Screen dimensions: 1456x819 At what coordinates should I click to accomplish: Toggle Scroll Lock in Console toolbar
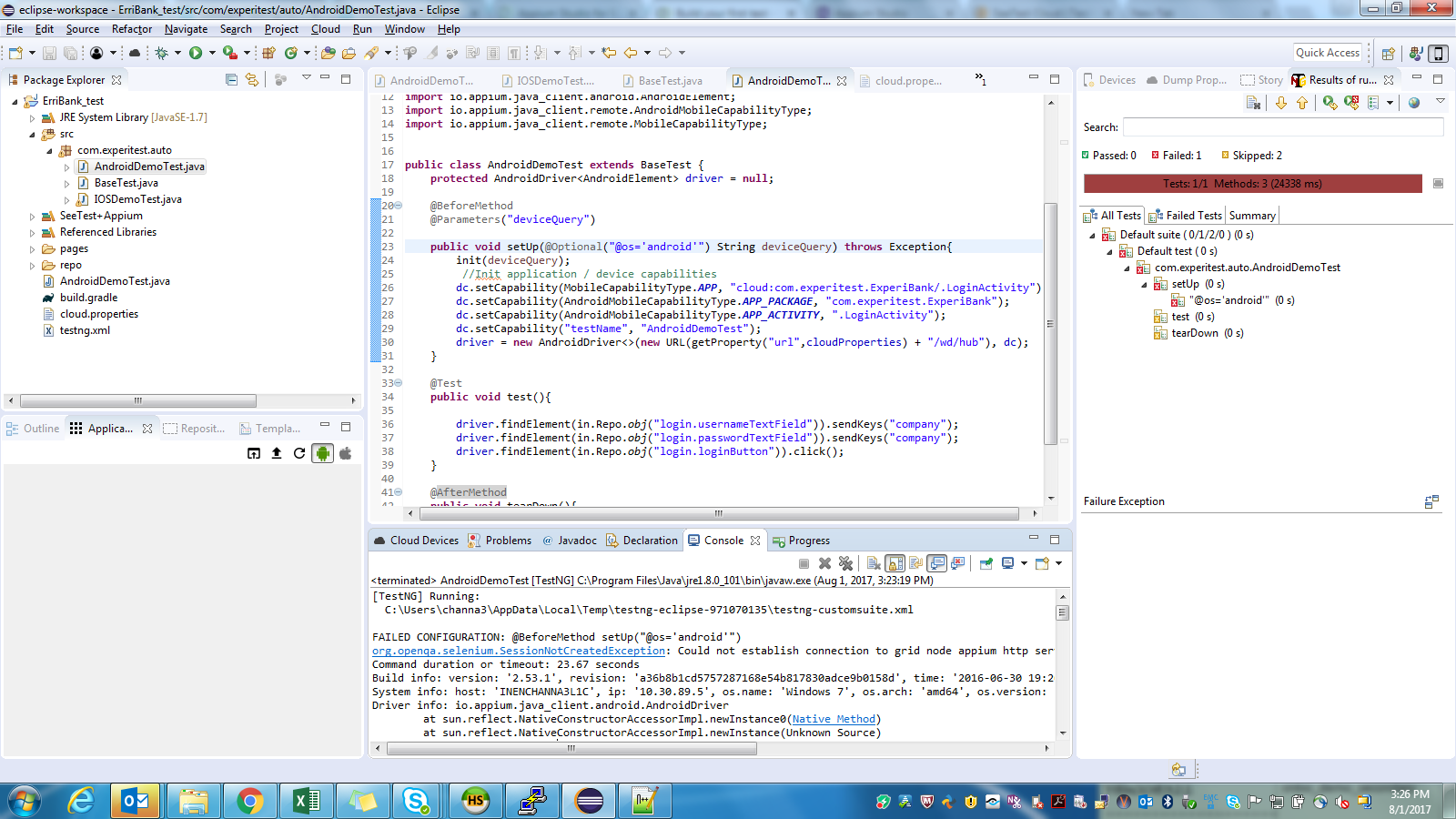895,564
